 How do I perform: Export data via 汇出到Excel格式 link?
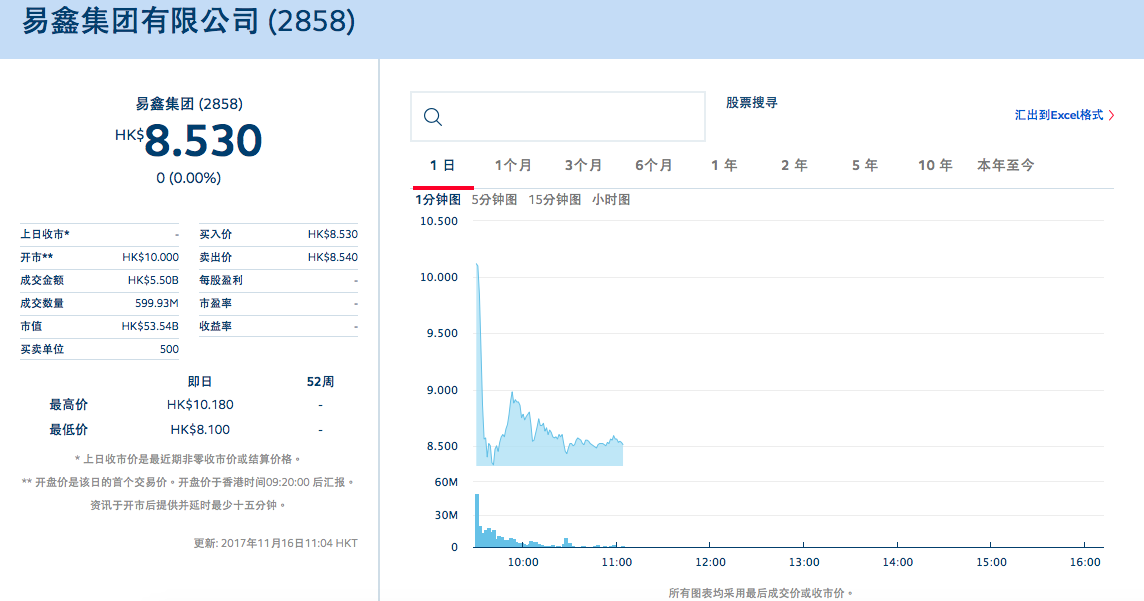1059,115
